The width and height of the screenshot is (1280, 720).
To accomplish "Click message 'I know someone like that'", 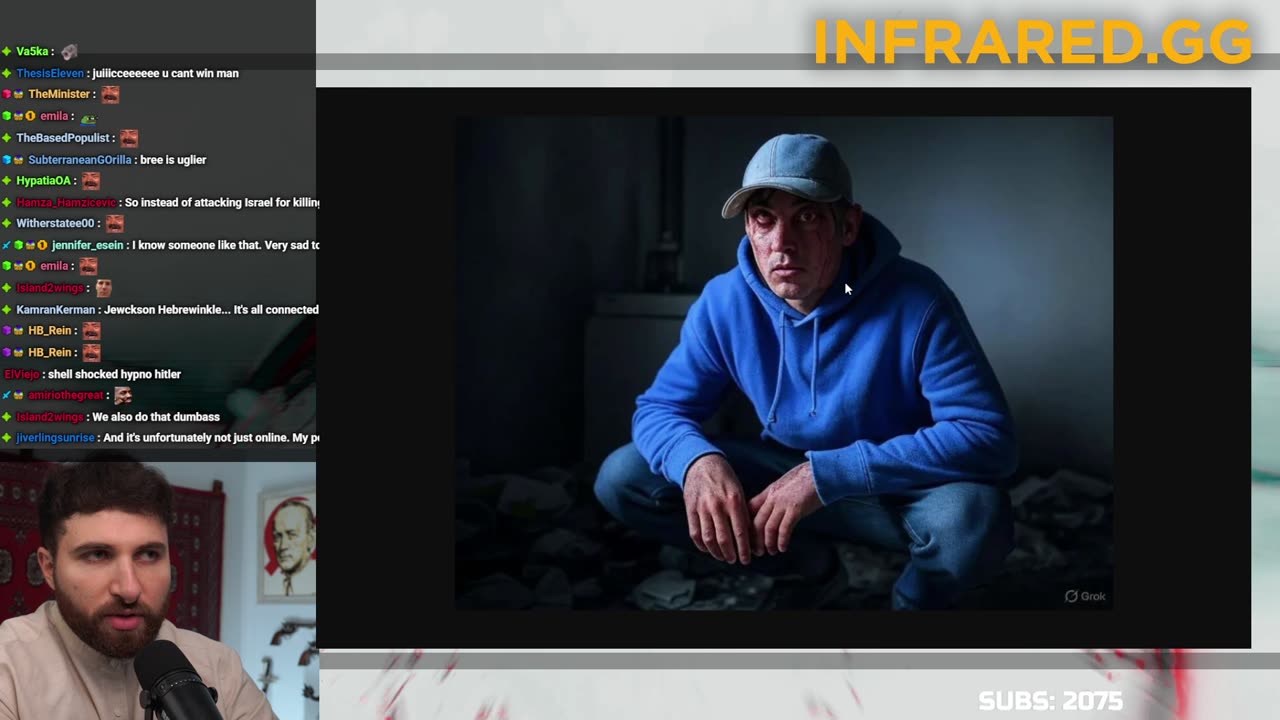I will tap(226, 245).
